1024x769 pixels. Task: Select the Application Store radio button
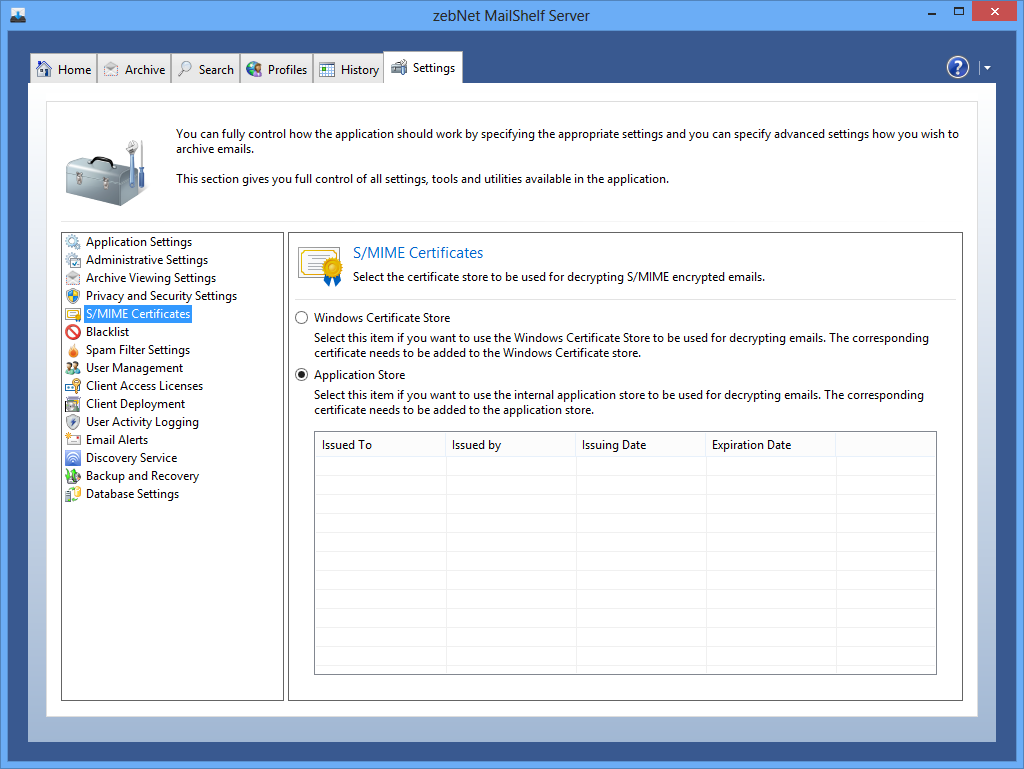(x=302, y=375)
